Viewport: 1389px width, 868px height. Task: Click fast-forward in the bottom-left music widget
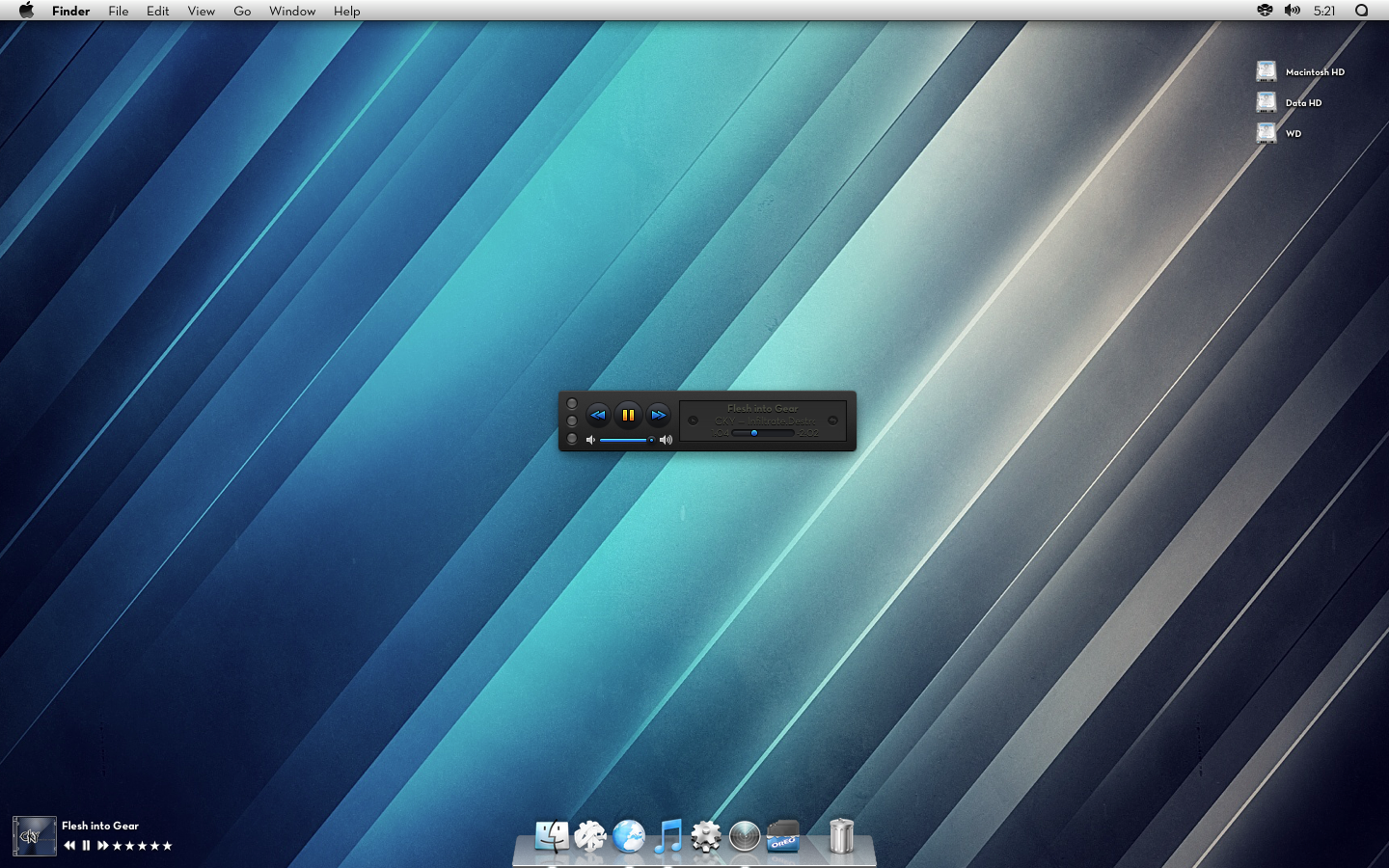pos(102,846)
